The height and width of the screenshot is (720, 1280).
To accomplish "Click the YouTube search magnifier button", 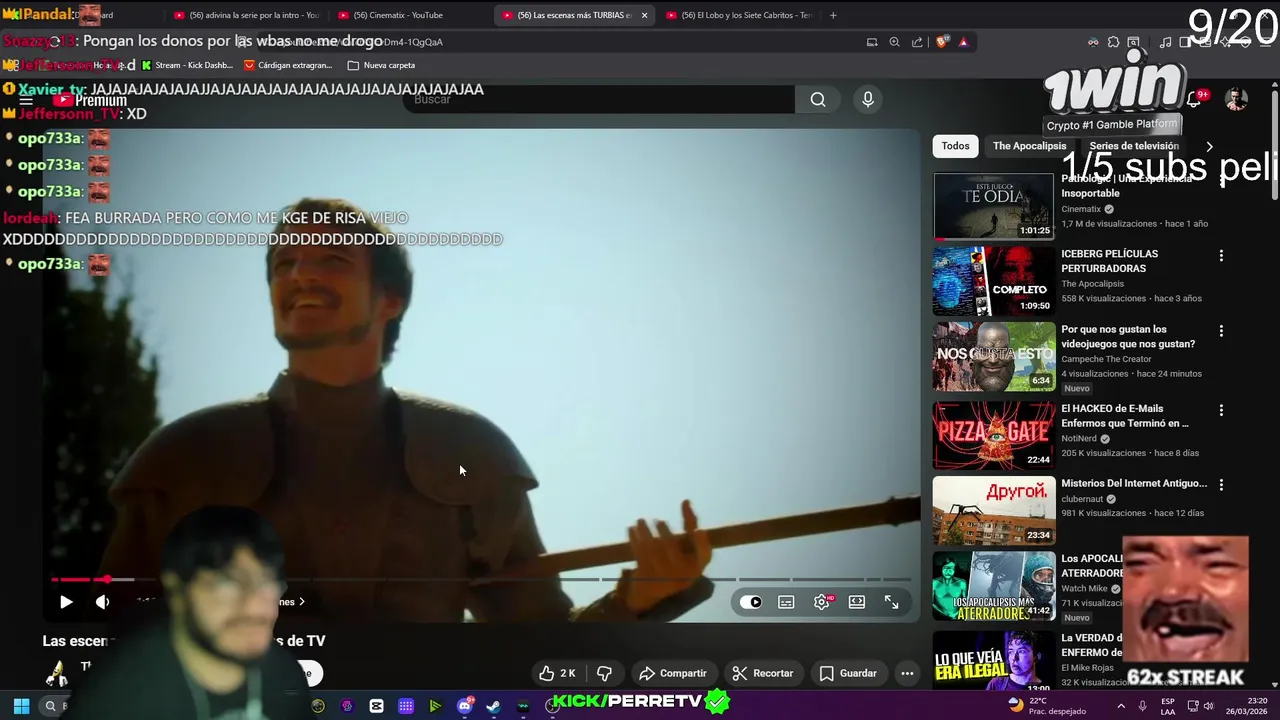I will point(818,99).
